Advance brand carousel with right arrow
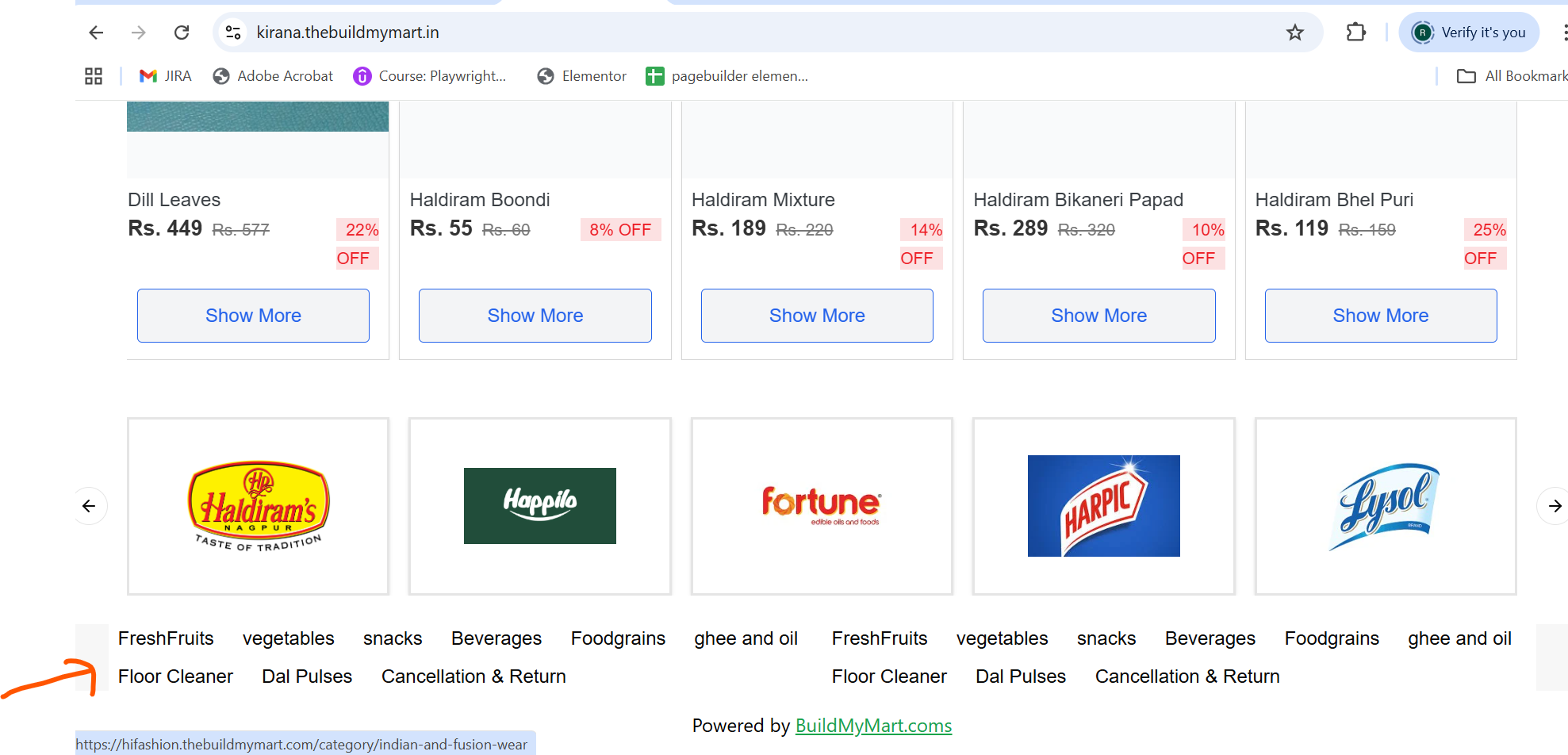 (1554, 506)
